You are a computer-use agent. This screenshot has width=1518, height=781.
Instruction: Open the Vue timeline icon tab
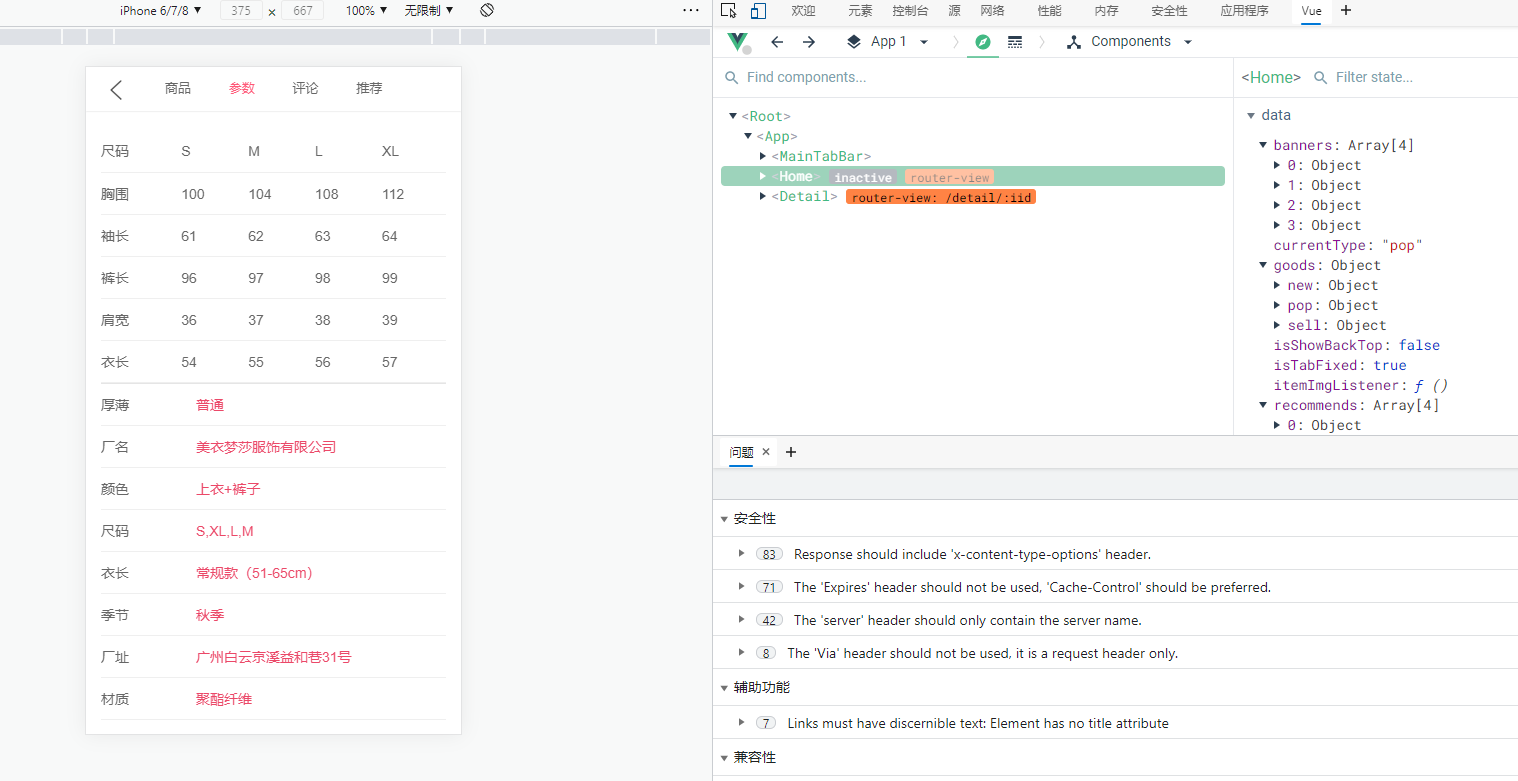tap(1015, 42)
